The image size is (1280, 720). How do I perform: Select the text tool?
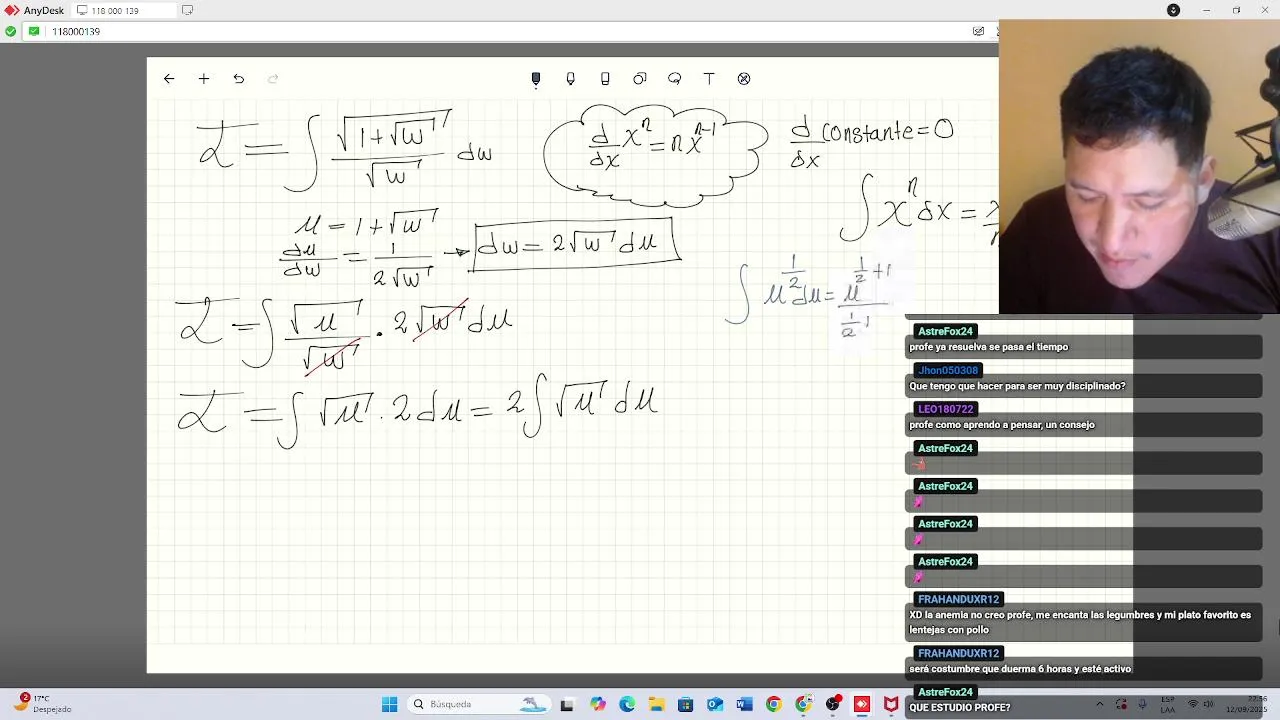click(x=709, y=79)
